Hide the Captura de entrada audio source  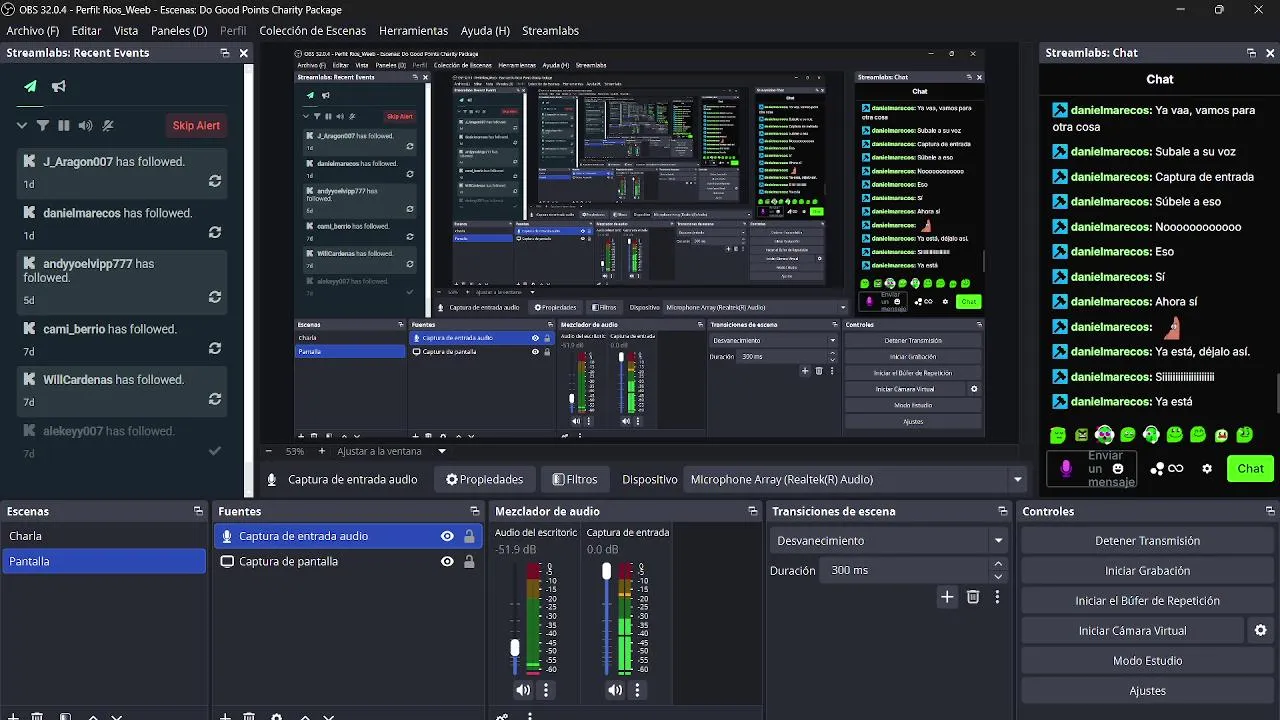click(447, 536)
